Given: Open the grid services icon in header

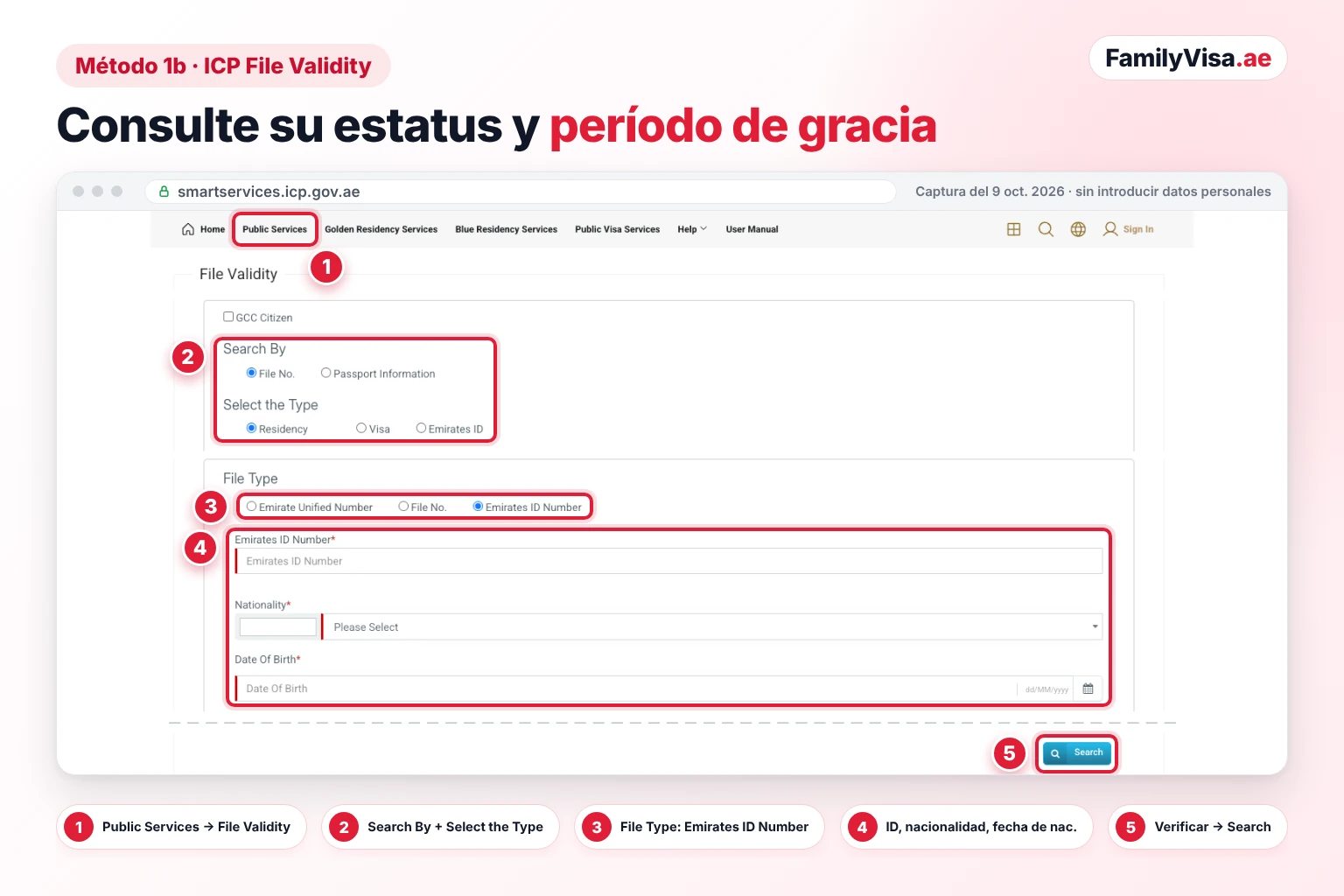Looking at the screenshot, I should point(1014,229).
